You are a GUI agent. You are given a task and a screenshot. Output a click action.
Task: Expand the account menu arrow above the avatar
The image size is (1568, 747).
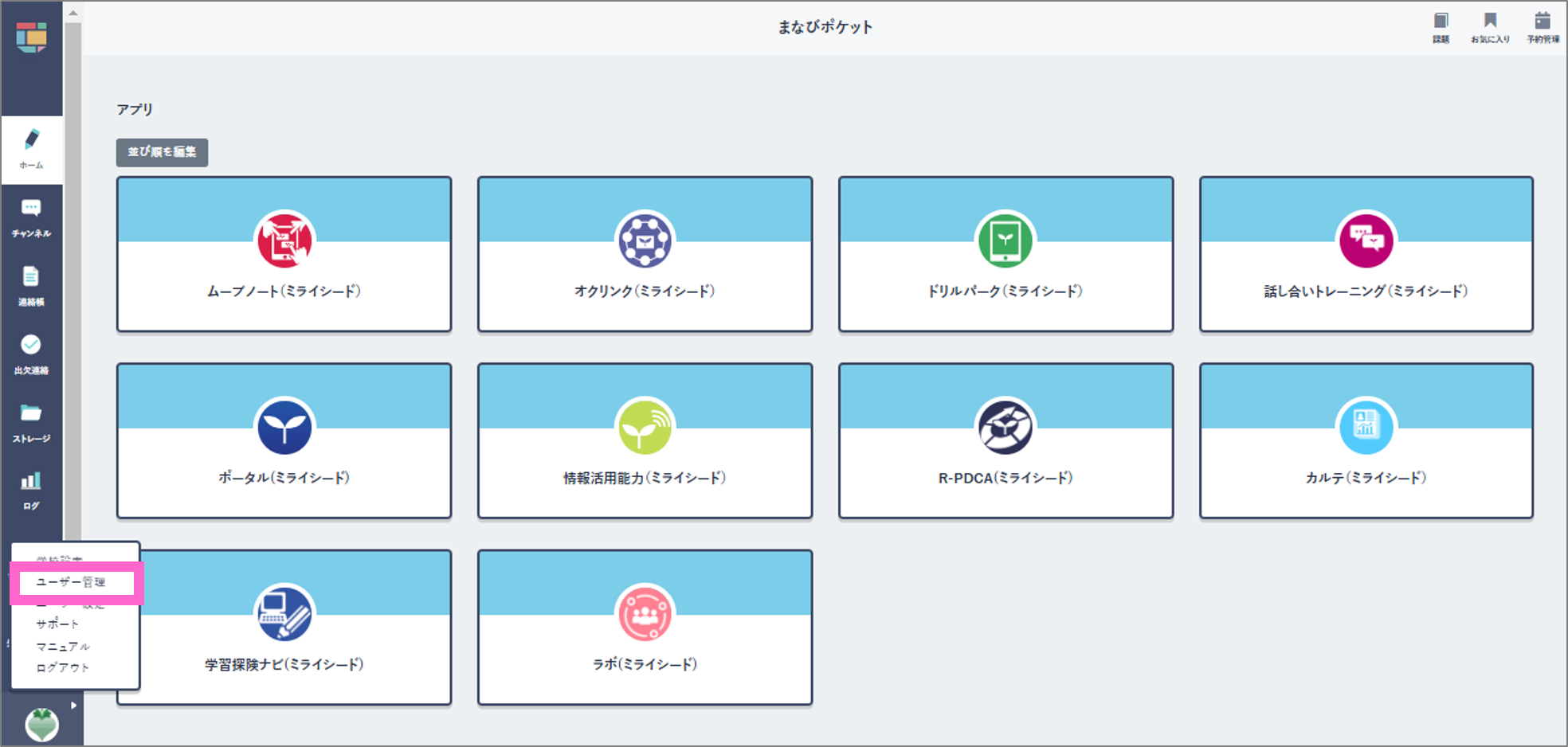pos(74,704)
